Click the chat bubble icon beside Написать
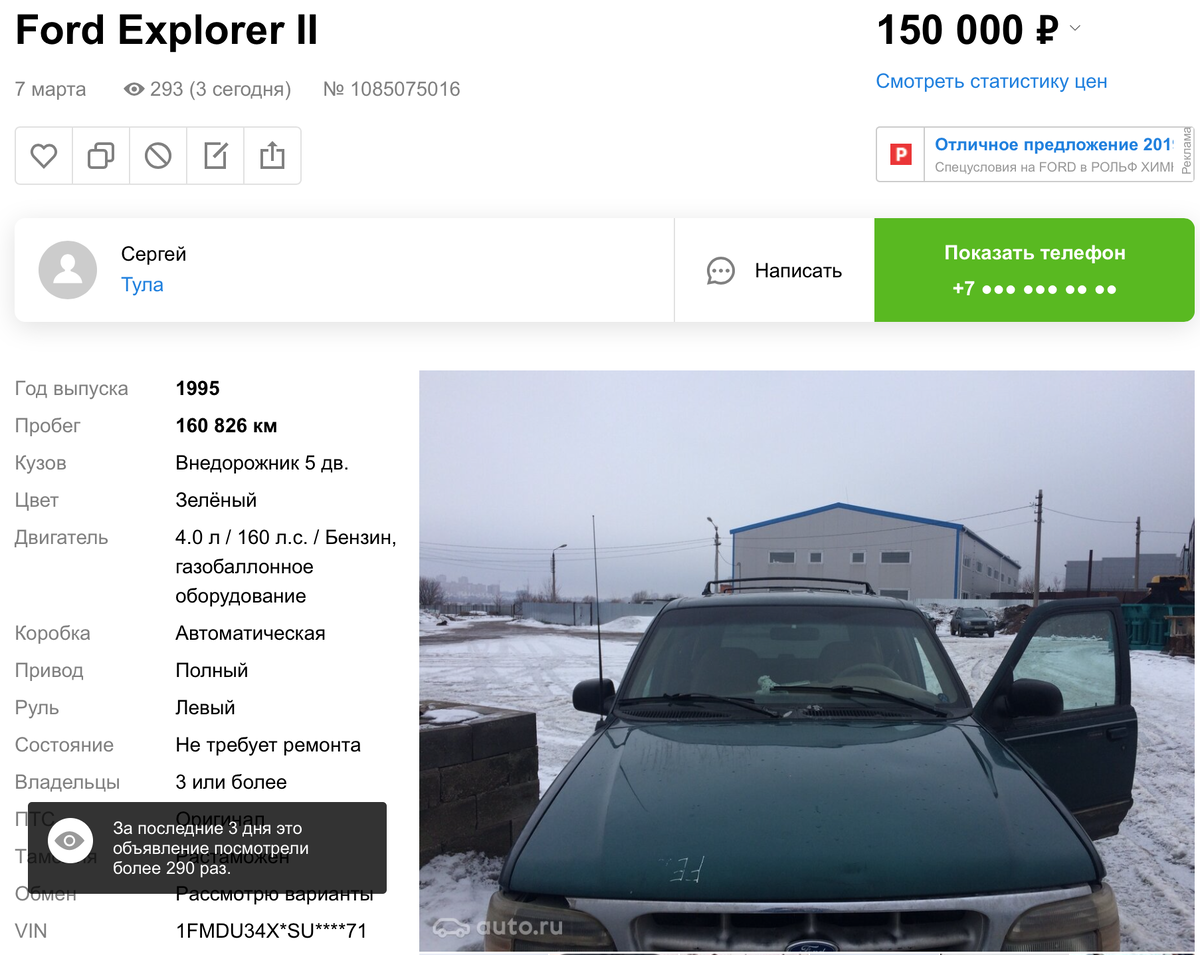 pos(721,271)
